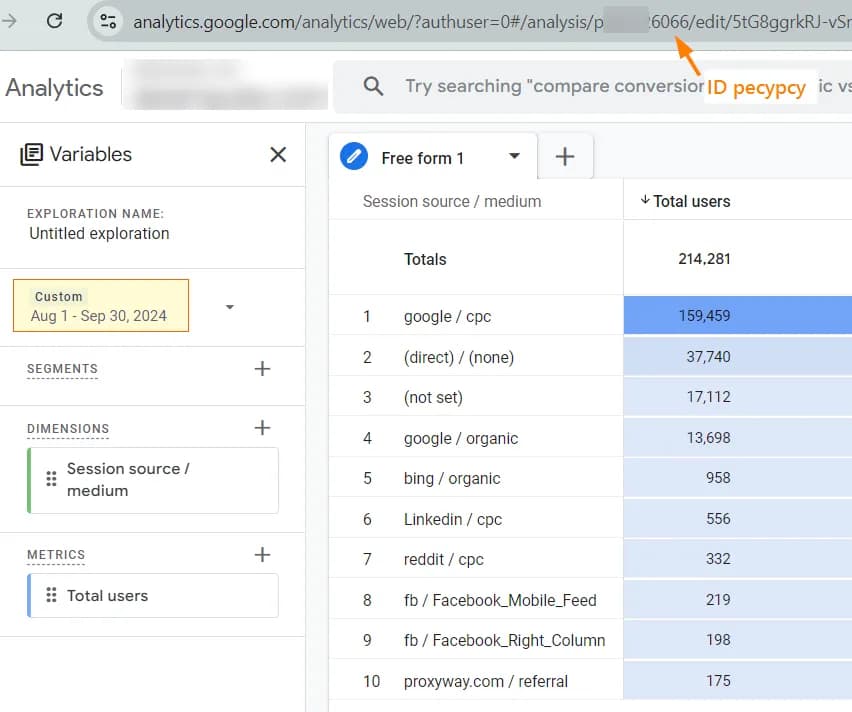Click the DIMENSIONS section label

coord(68,429)
